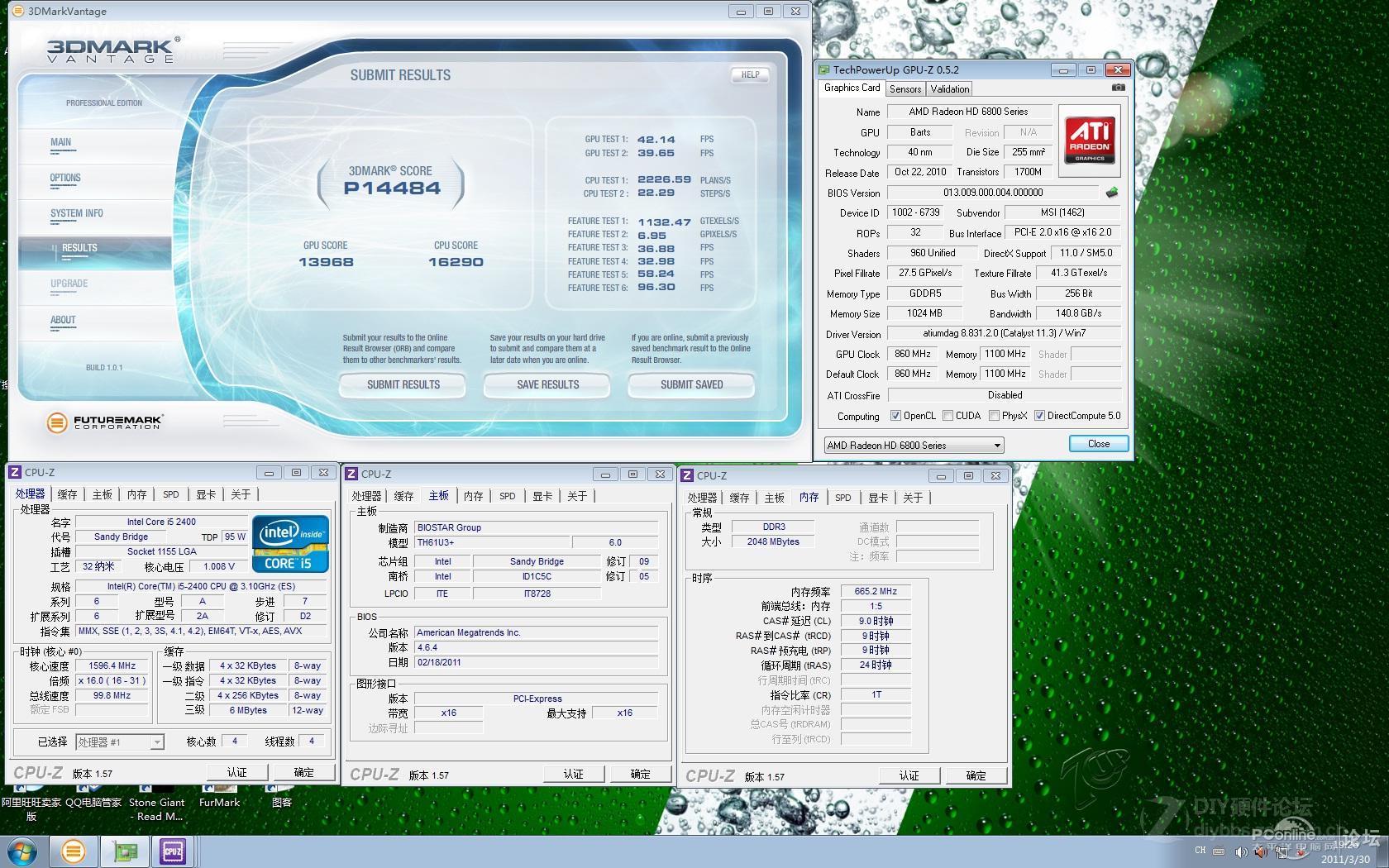Toggle the DirectCompute 5.0 checkbox
This screenshot has height=868, width=1389.
(x=1039, y=416)
